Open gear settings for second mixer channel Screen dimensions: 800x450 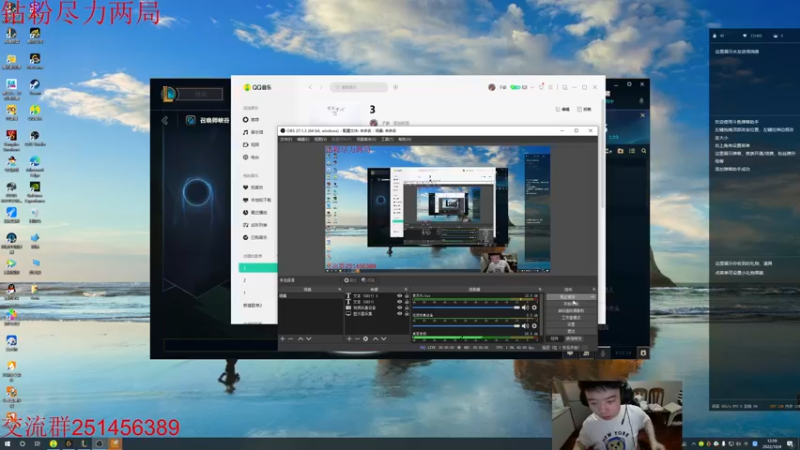[x=534, y=326]
